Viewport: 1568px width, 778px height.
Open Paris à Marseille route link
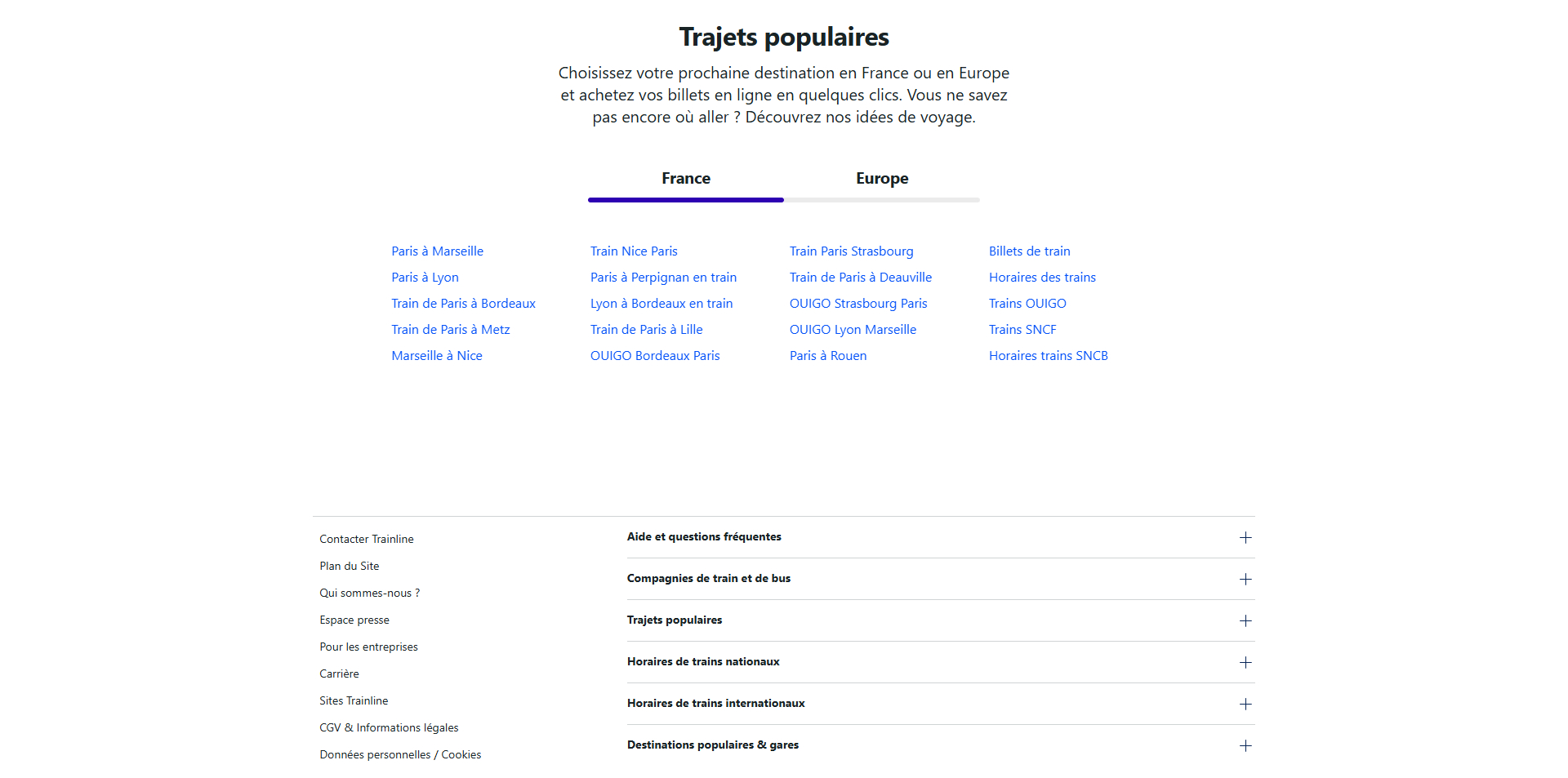coord(437,251)
